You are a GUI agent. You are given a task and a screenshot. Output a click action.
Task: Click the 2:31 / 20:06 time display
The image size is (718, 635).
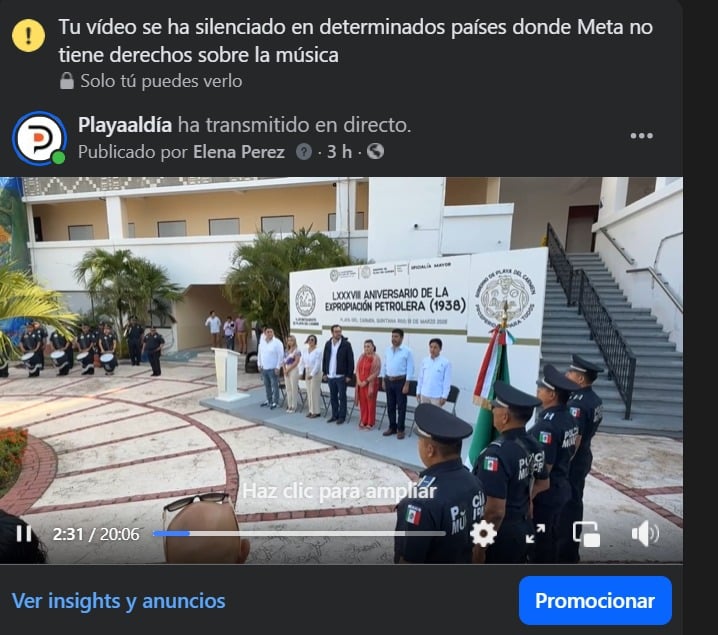click(96, 534)
